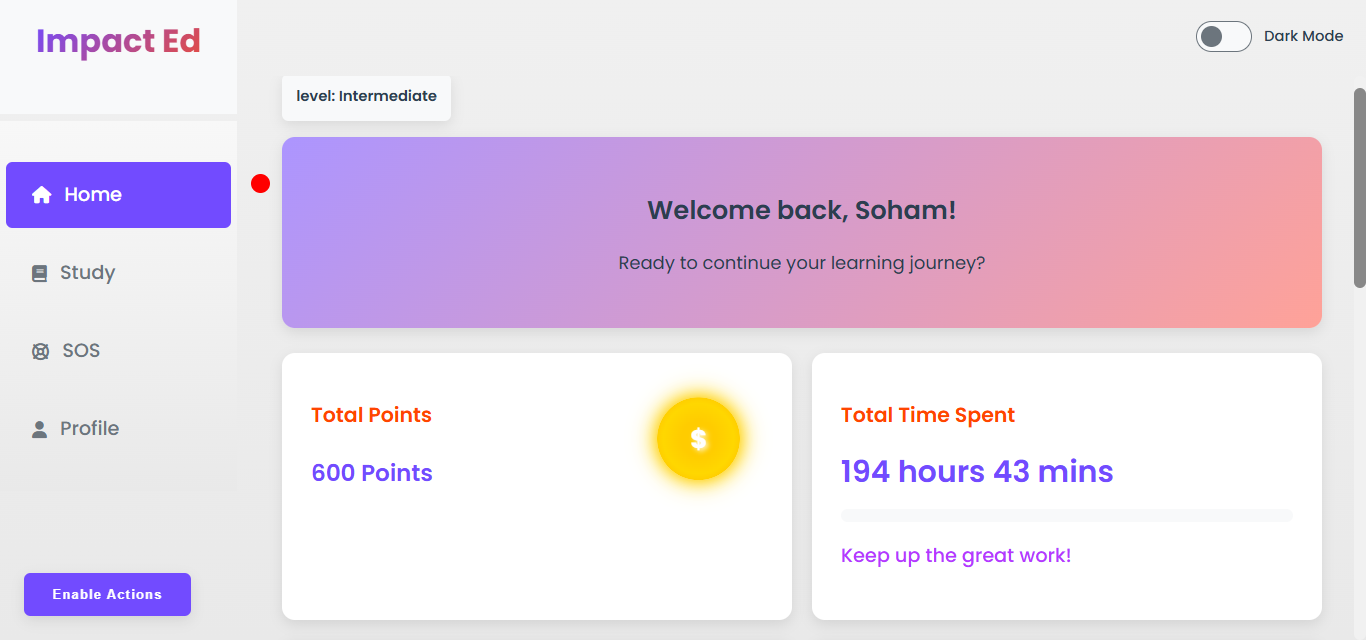The width and height of the screenshot is (1366, 640).
Task: Click the page vertical scrollbar
Action: [x=1359, y=188]
